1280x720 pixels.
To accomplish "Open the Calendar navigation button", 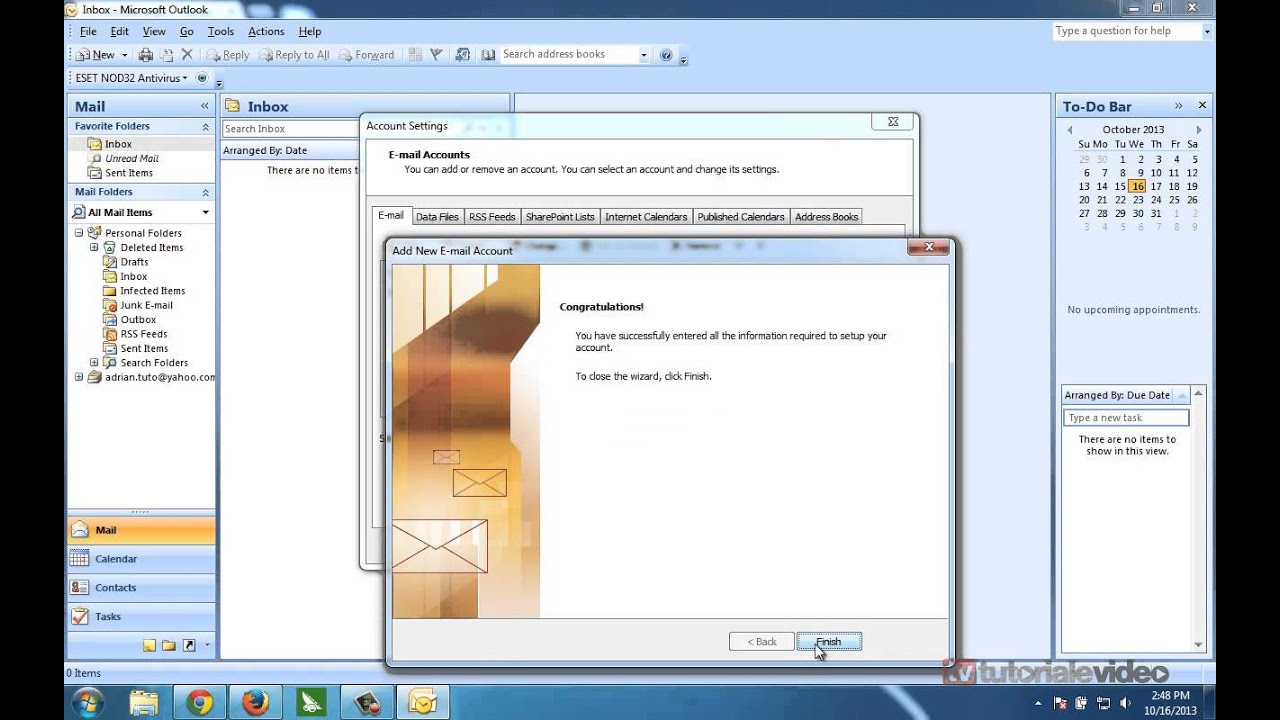I will point(140,559).
